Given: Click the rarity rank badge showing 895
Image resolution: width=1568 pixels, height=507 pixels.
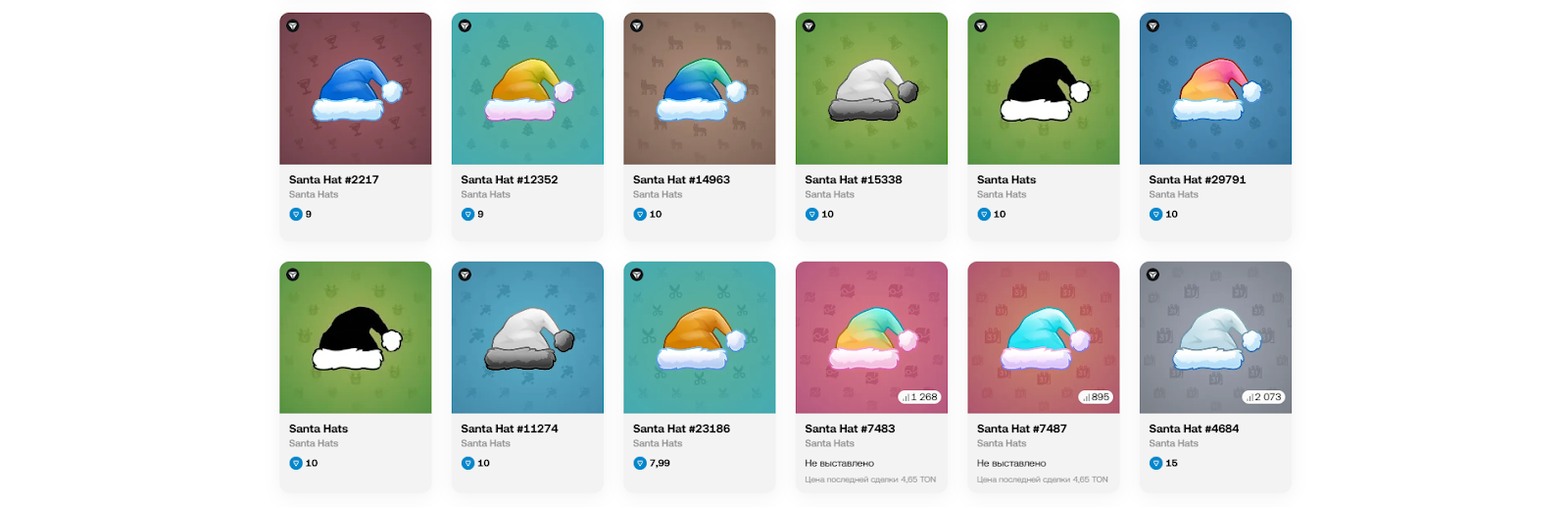Looking at the screenshot, I should point(1095,397).
